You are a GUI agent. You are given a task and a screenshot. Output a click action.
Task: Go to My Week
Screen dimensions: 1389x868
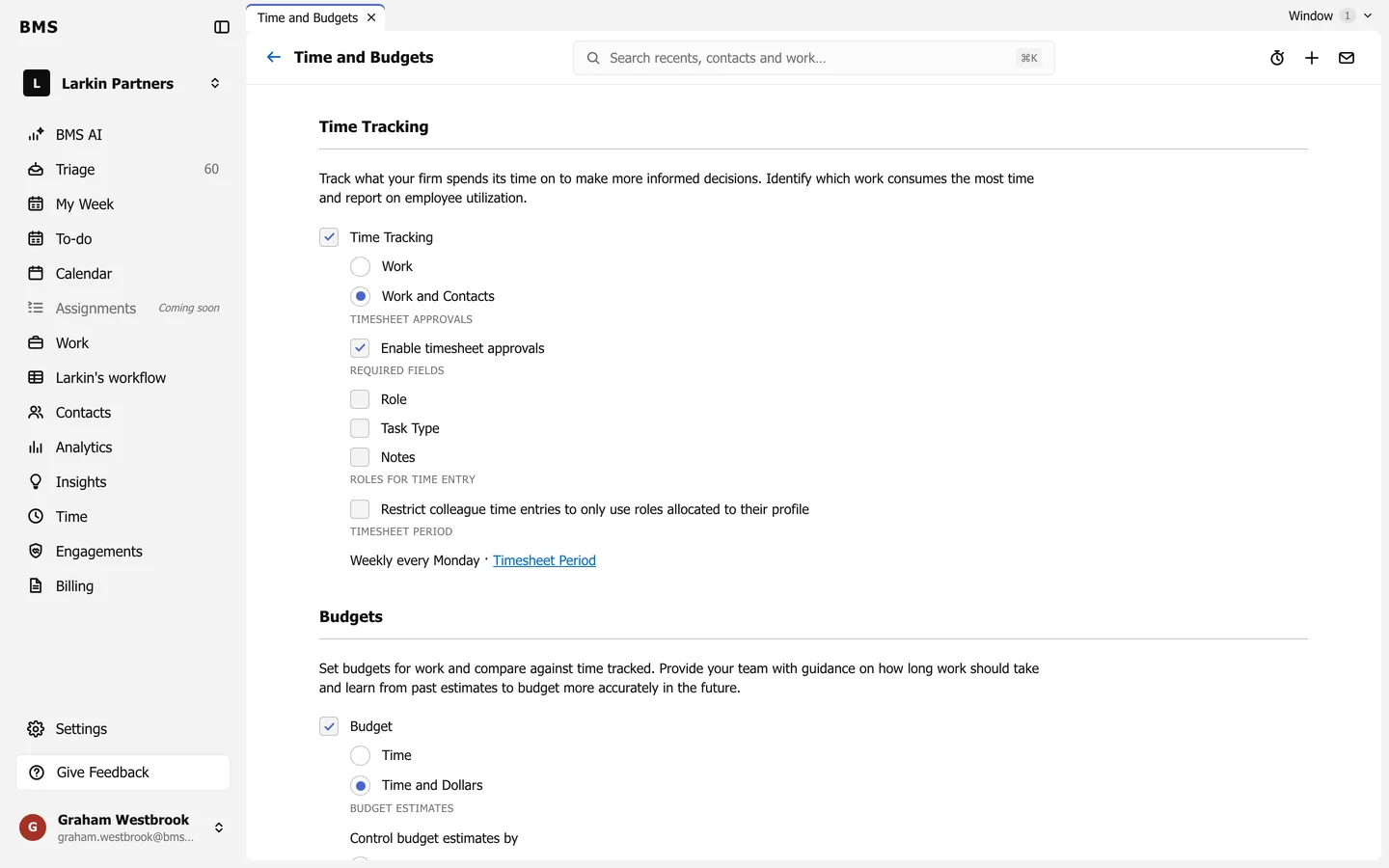pyautogui.click(x=123, y=203)
